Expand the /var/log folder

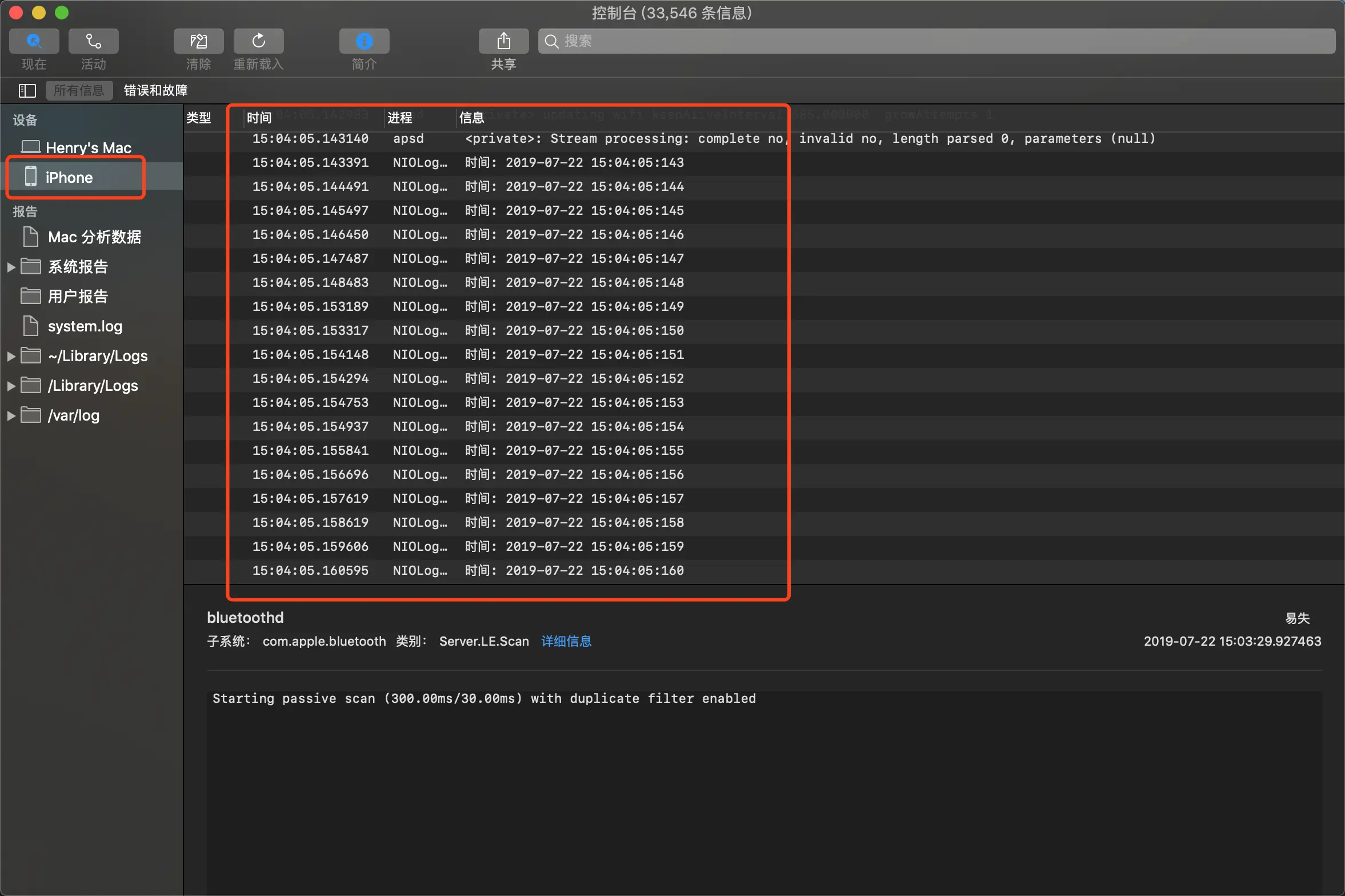11,415
